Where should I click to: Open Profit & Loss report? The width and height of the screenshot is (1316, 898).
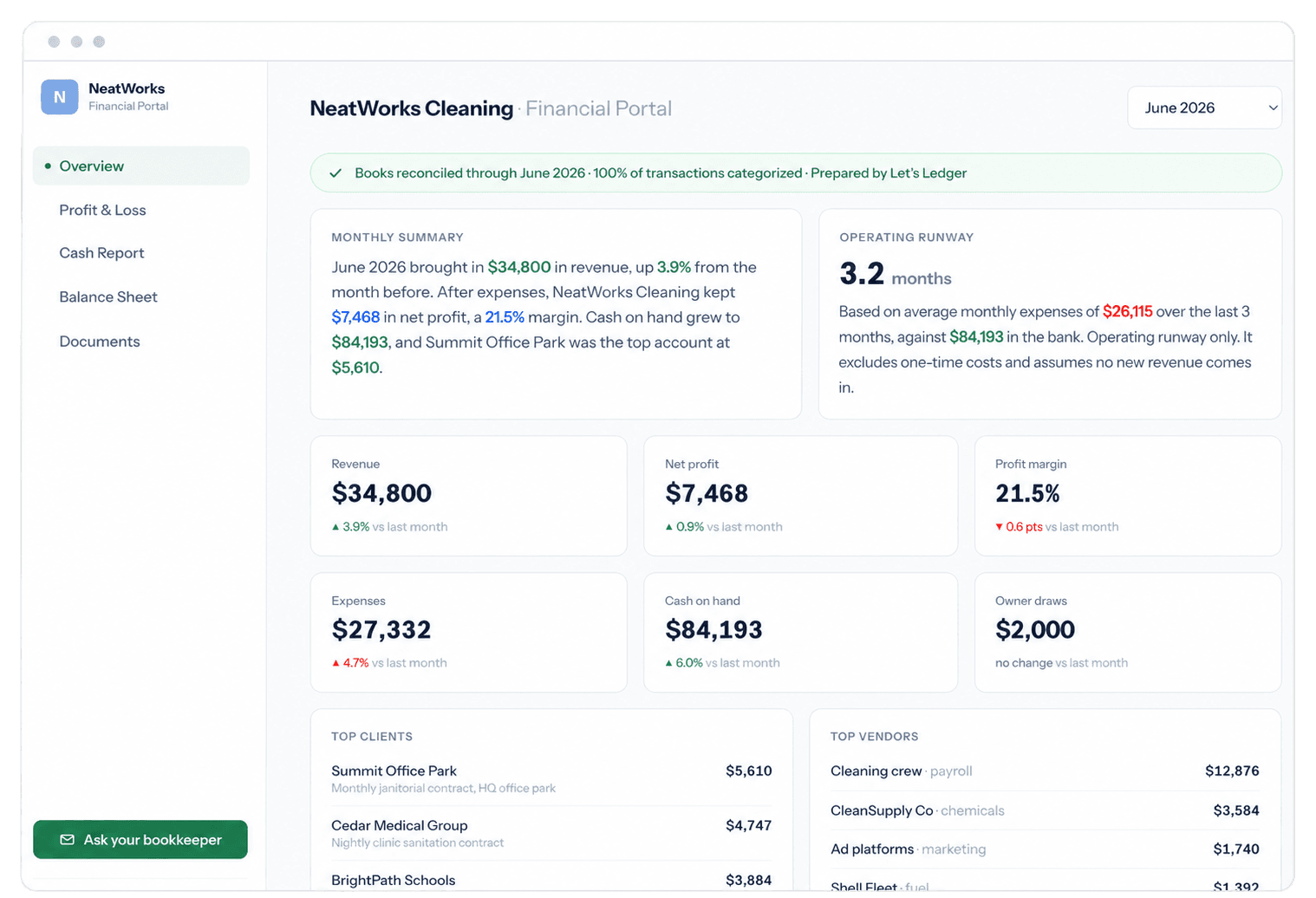[x=102, y=210]
